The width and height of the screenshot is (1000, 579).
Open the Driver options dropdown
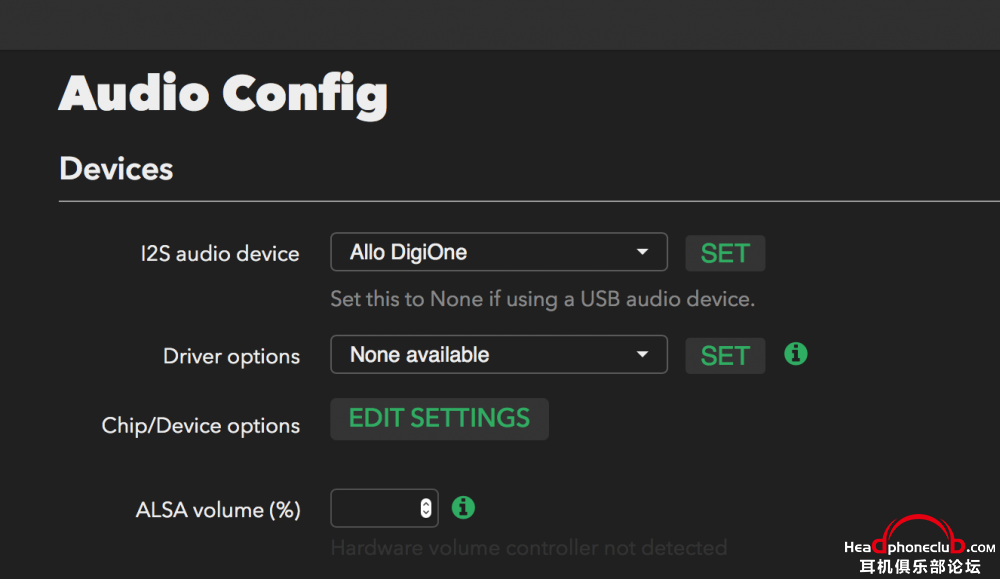[x=499, y=355]
